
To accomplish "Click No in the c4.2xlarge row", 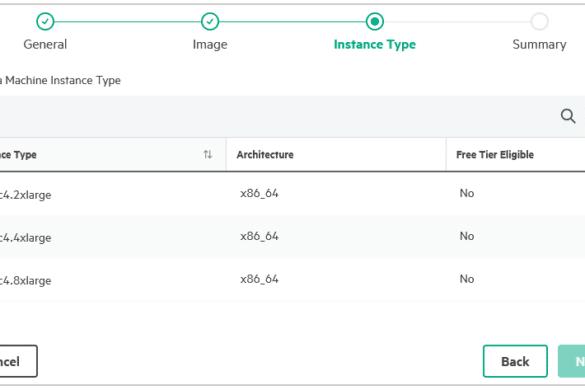I will pos(467,193).
